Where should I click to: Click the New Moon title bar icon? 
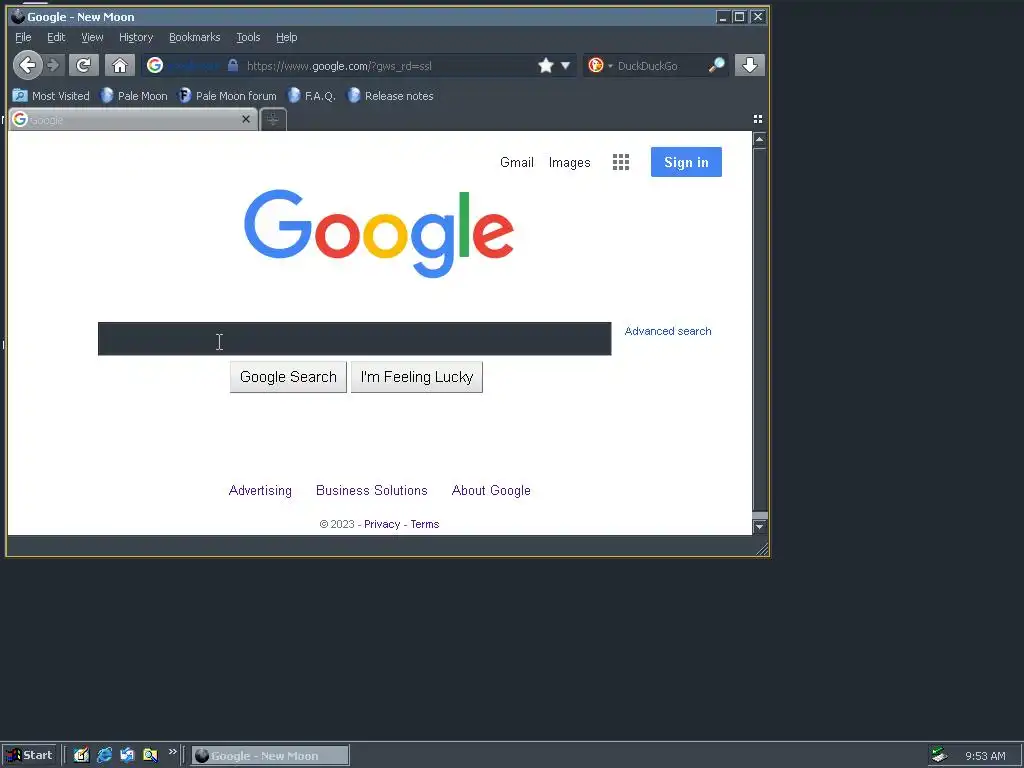point(18,17)
